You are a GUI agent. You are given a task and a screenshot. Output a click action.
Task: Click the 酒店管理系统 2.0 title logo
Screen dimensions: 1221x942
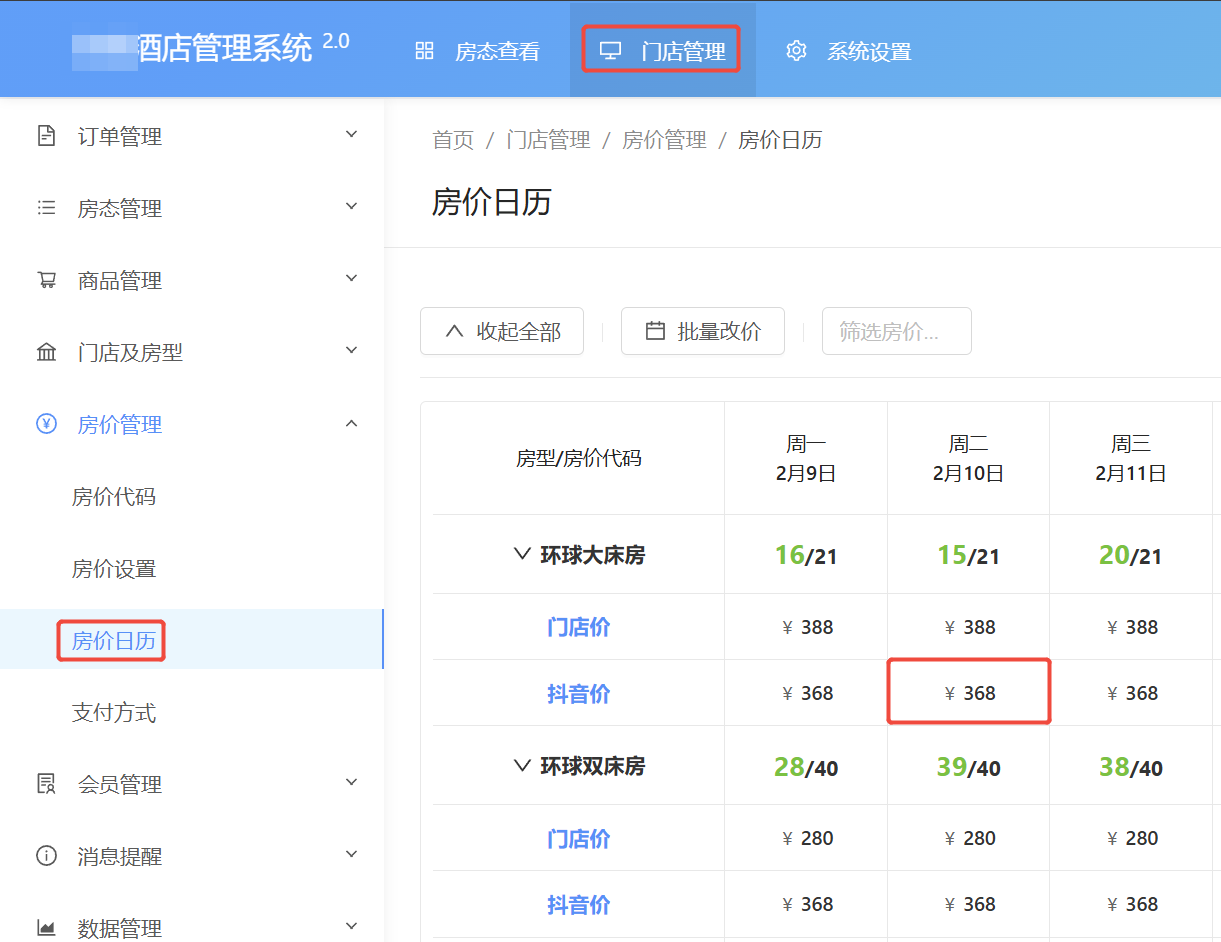(210, 48)
